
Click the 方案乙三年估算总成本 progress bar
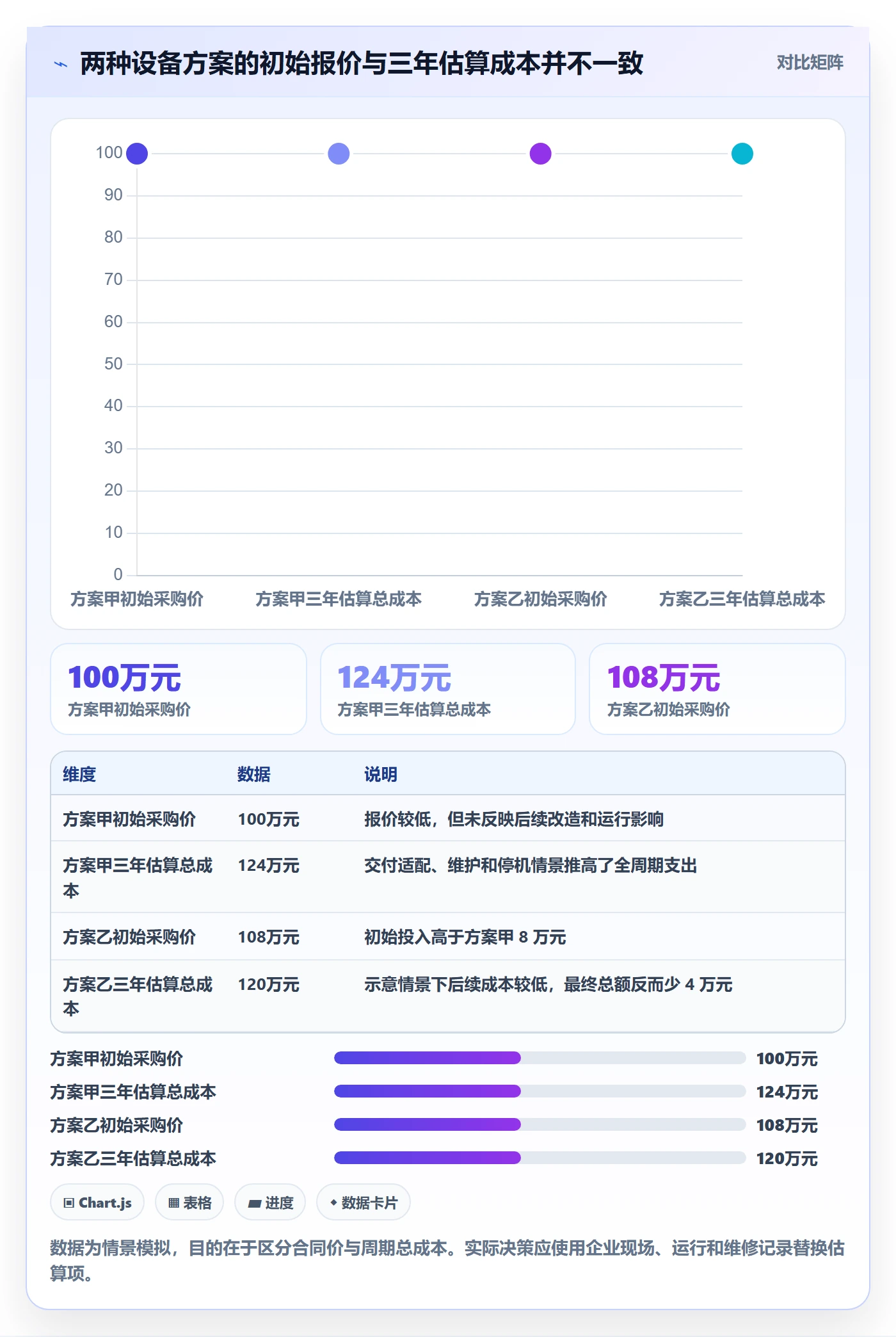pyautogui.click(x=540, y=1158)
